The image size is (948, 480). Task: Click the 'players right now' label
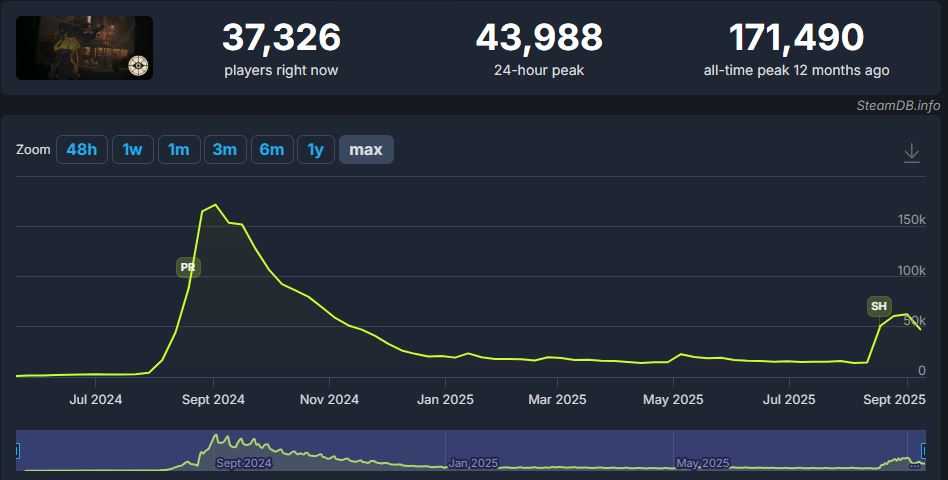click(281, 71)
